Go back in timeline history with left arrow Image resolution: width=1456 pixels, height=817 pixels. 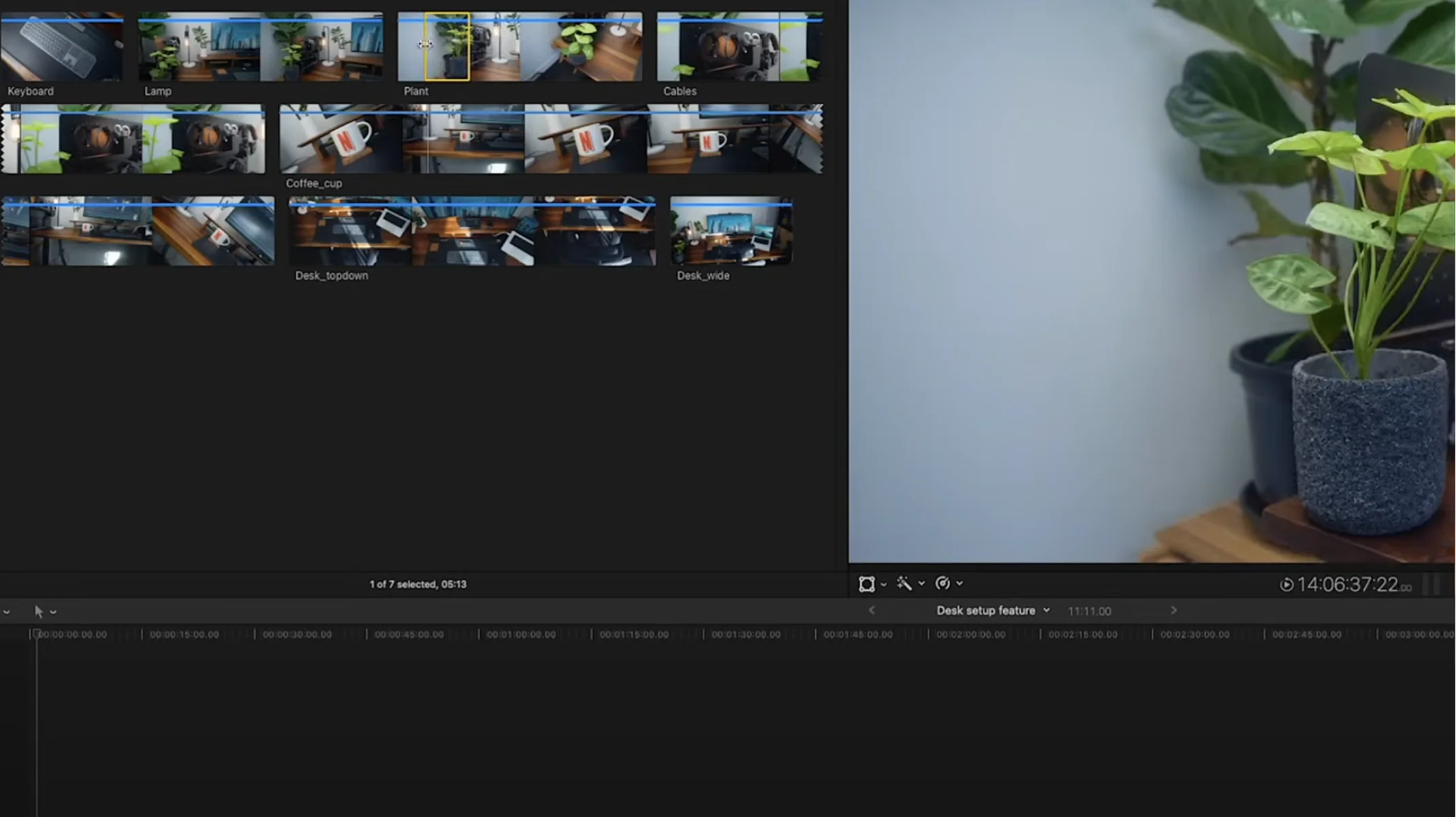(x=872, y=610)
